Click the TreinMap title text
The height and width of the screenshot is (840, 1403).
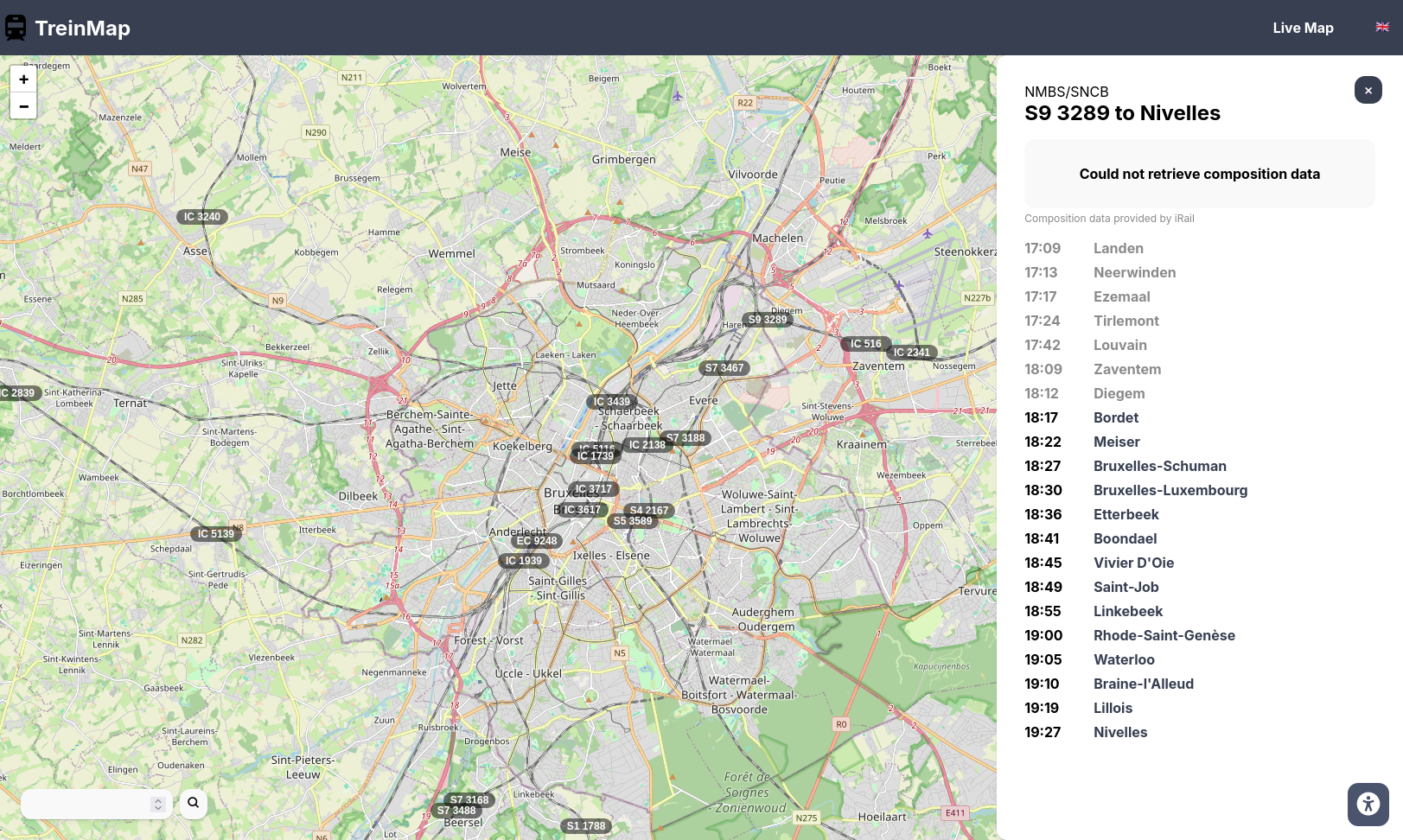[x=82, y=28]
